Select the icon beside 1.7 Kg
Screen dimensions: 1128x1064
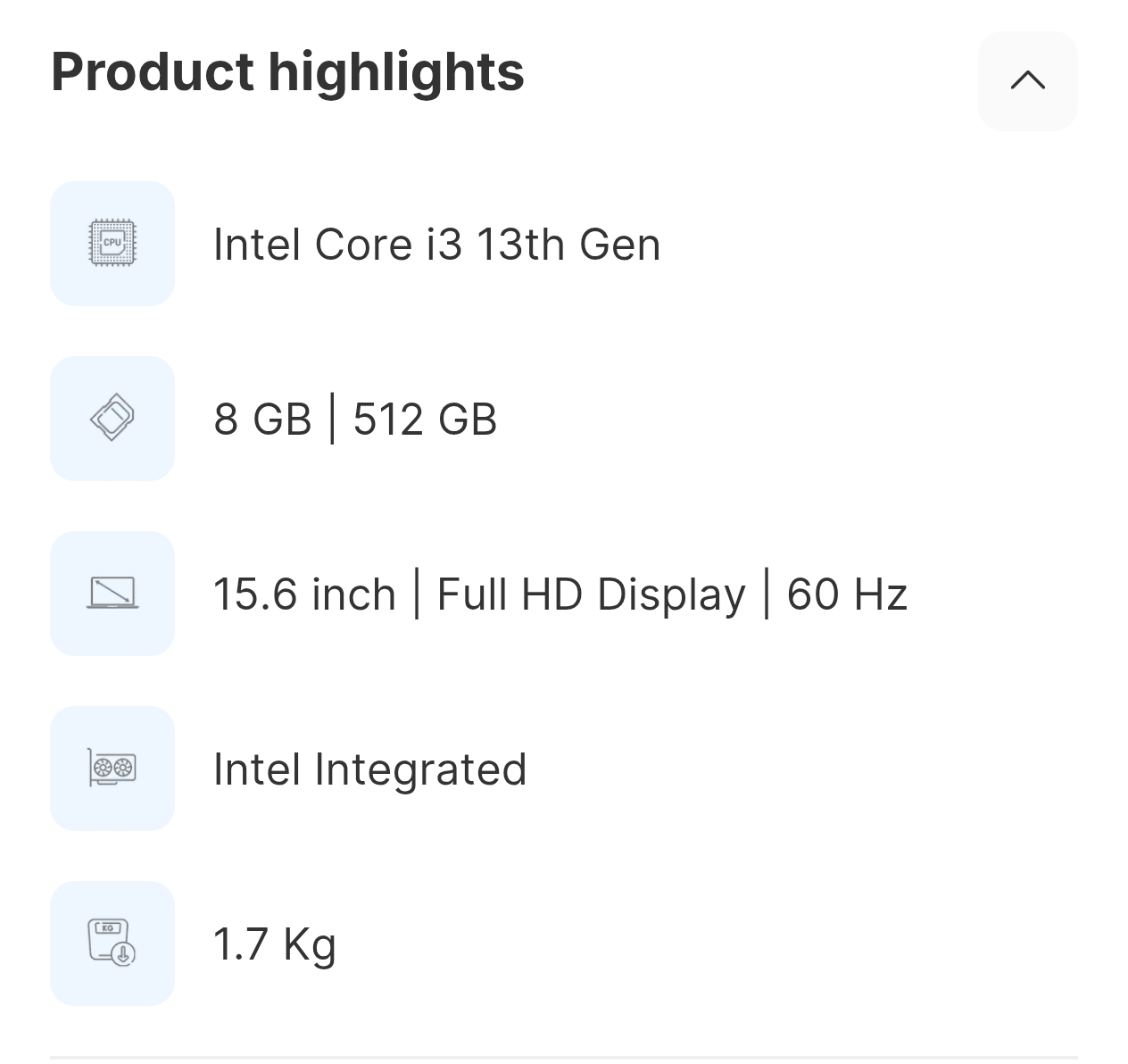[x=112, y=943]
